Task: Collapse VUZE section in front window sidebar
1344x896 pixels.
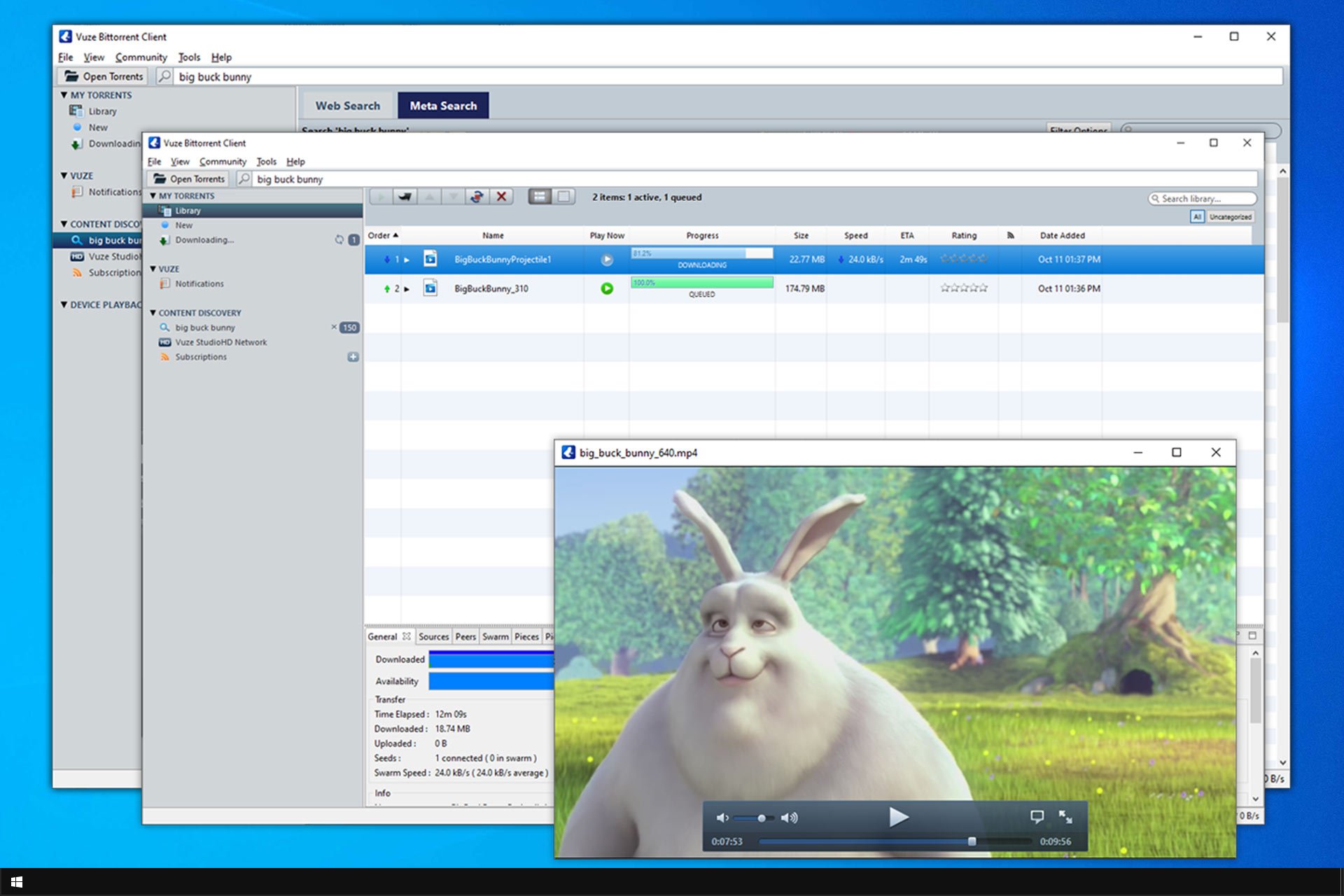Action: [153, 269]
